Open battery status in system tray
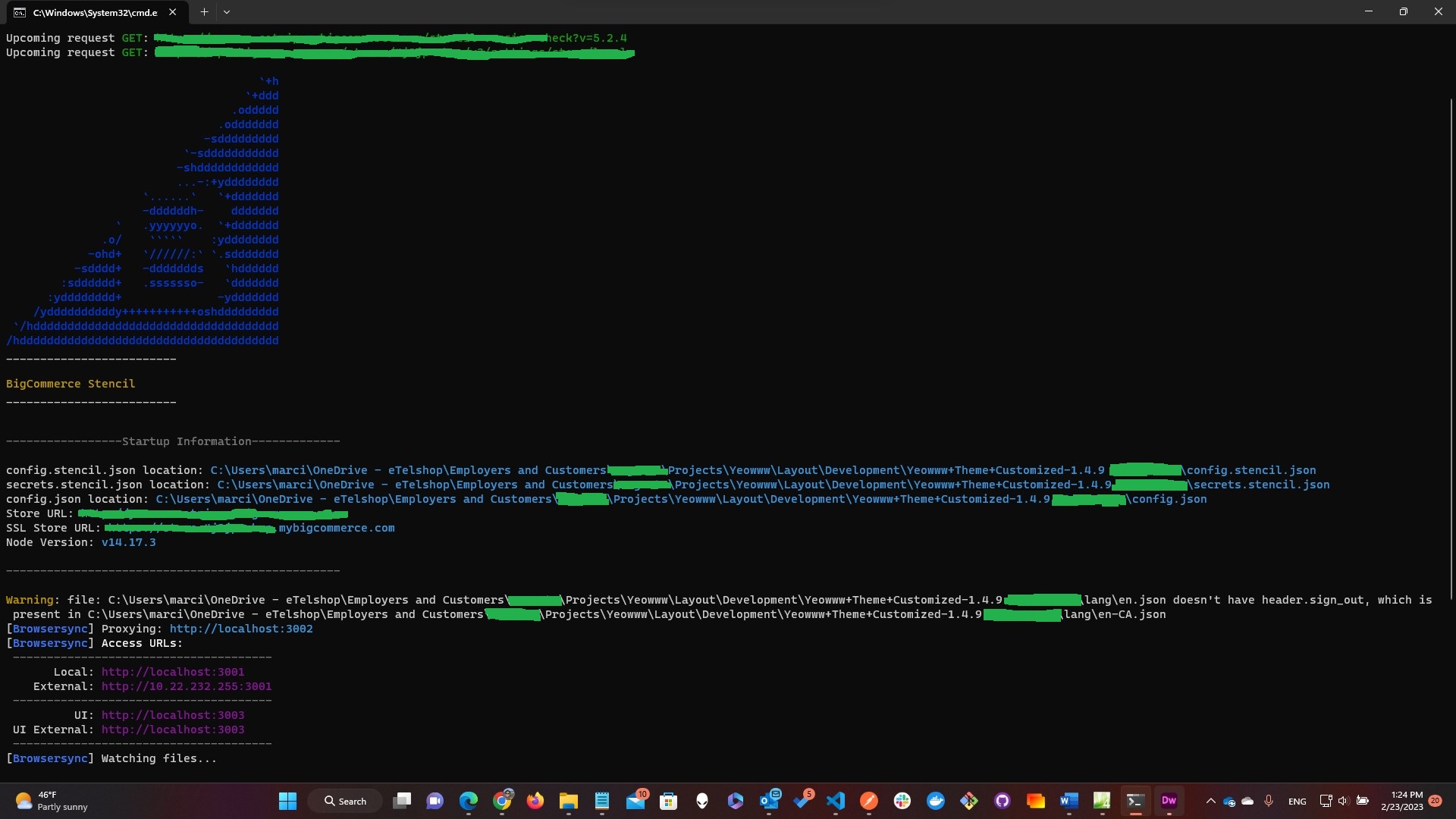The width and height of the screenshot is (1456, 819). [x=1363, y=801]
